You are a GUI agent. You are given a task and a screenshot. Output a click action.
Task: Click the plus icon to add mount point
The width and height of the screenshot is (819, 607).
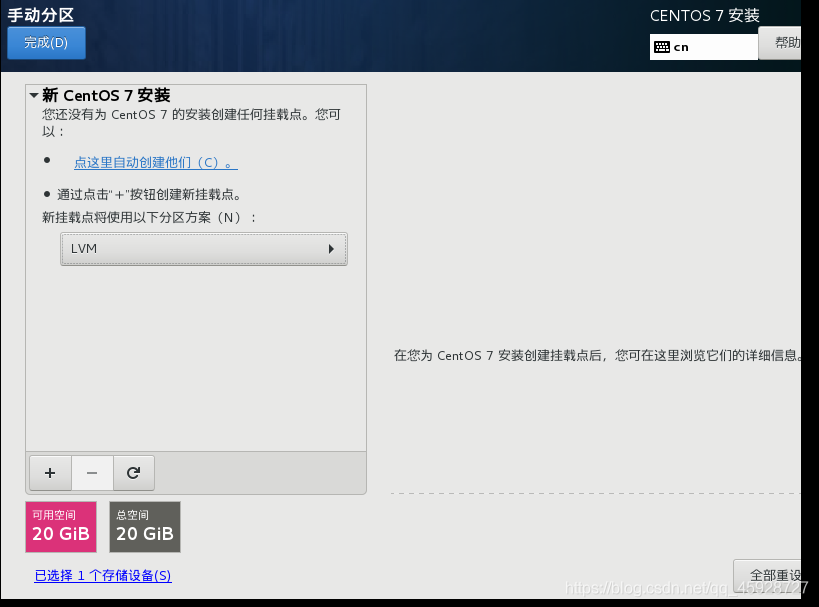tap(50, 473)
